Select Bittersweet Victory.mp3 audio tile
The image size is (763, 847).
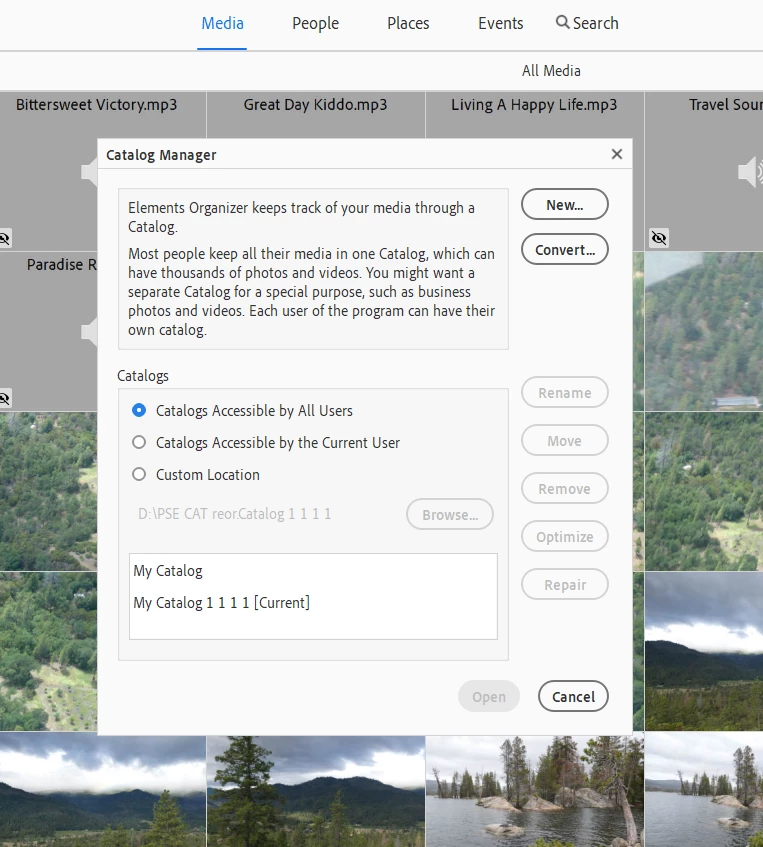pyautogui.click(x=96, y=104)
